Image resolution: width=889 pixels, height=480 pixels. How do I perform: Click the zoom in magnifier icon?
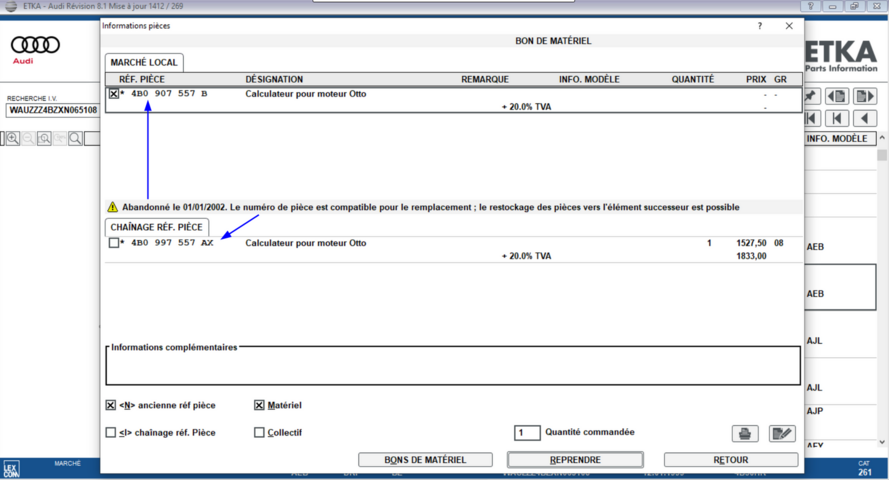(13, 138)
